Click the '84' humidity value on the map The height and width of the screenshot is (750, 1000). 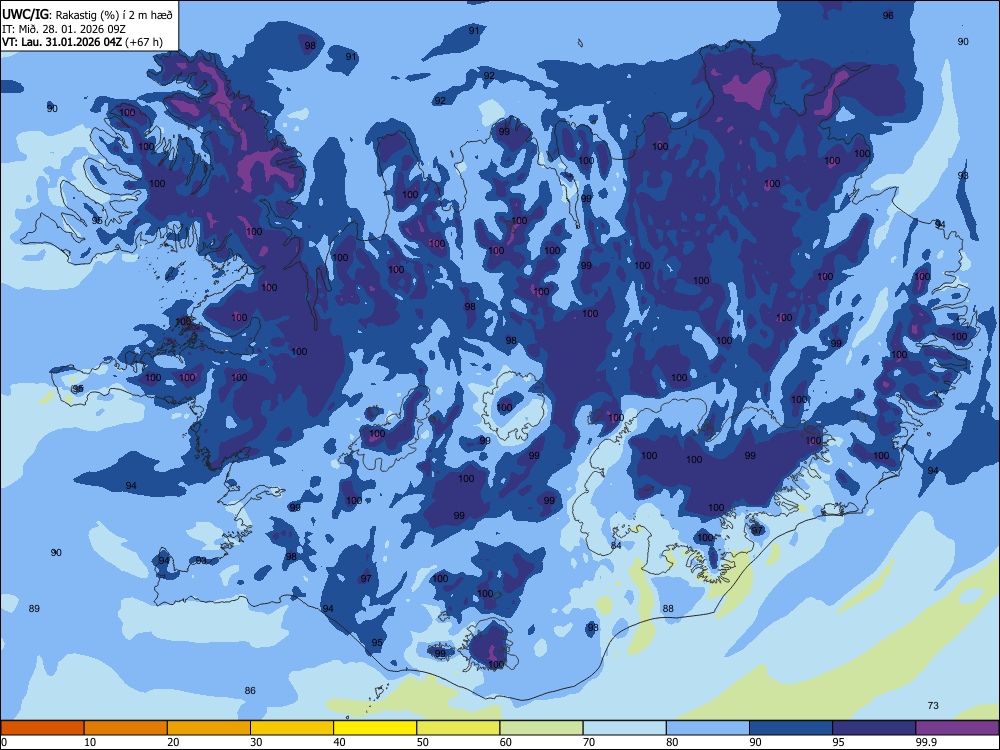tap(616, 545)
